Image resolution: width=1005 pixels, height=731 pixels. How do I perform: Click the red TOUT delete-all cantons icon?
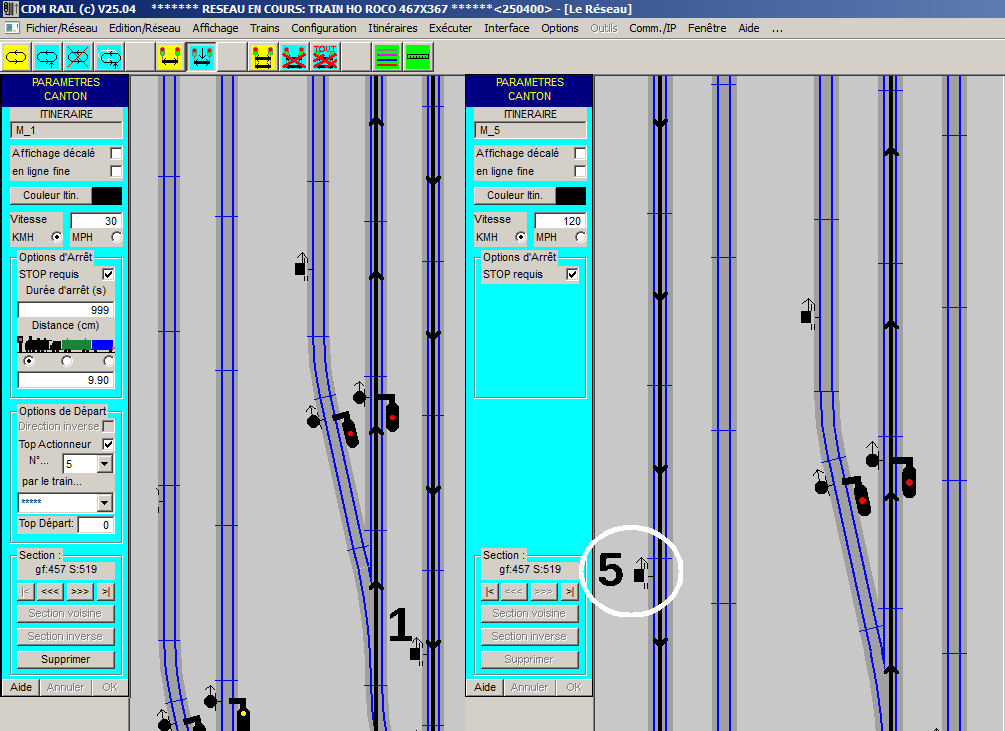[x=325, y=57]
